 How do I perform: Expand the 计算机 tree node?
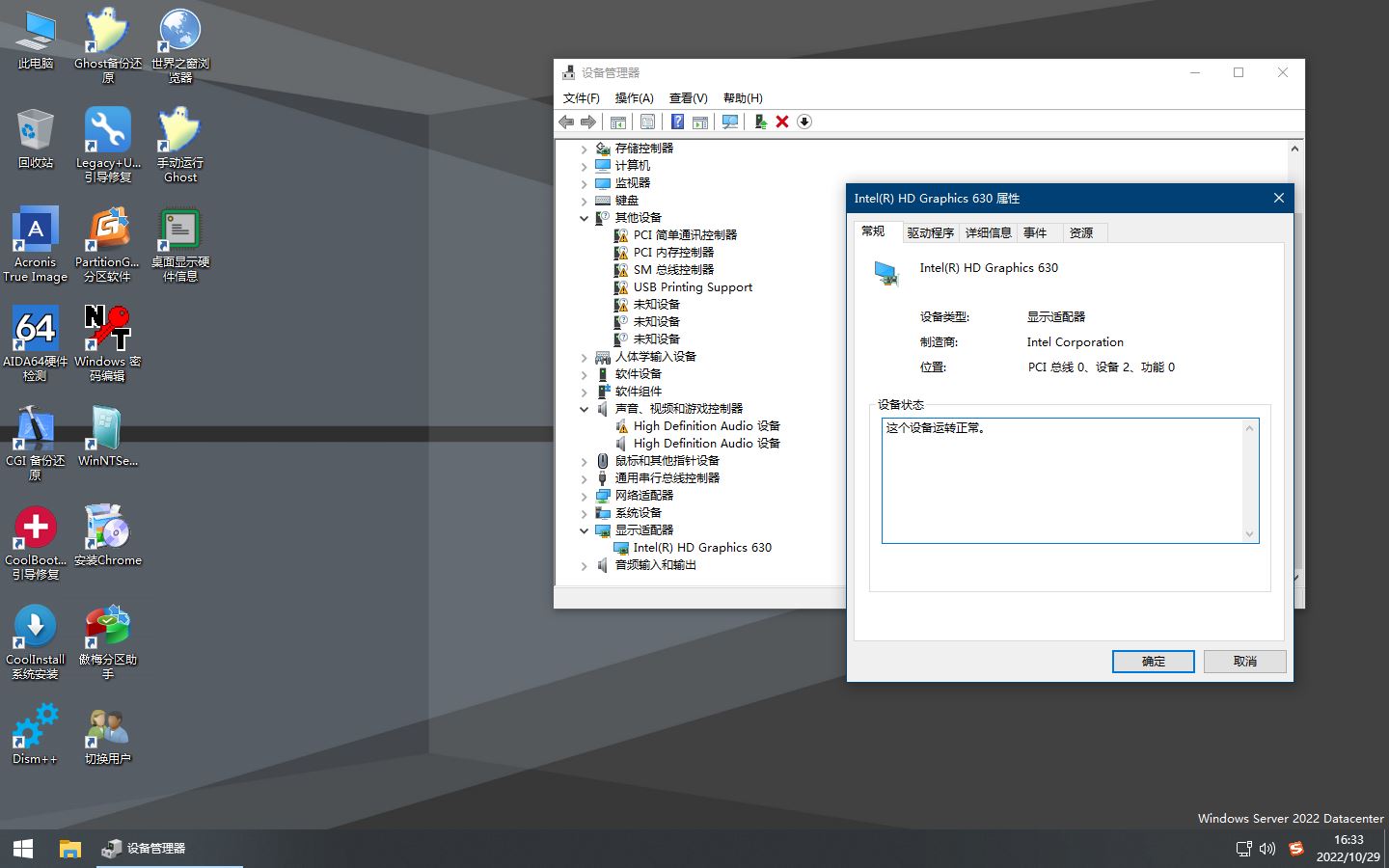(x=584, y=166)
